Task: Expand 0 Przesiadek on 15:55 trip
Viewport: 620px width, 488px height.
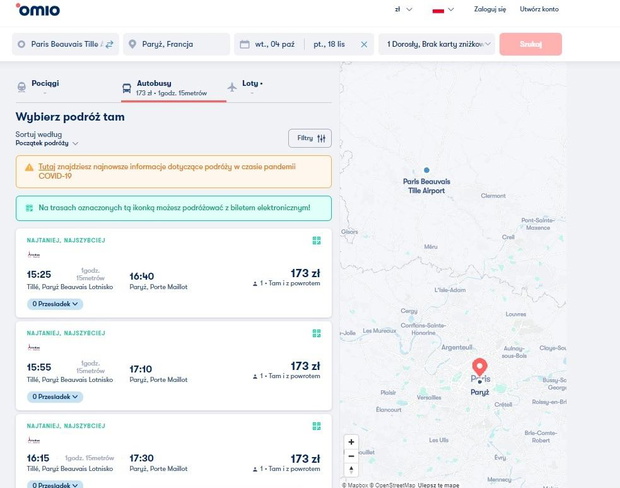Action: point(55,397)
